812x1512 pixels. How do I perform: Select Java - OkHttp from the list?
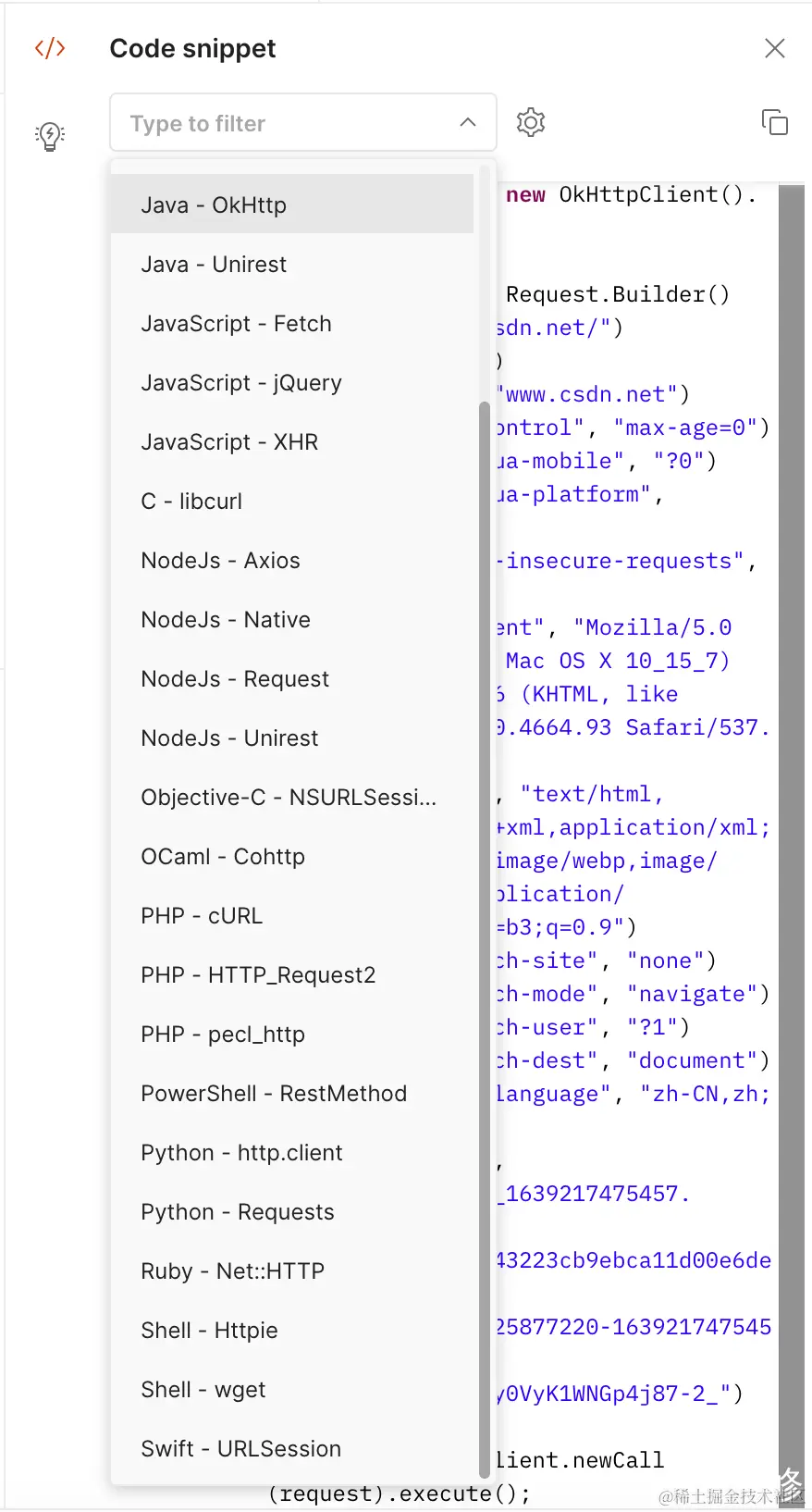tap(292, 204)
